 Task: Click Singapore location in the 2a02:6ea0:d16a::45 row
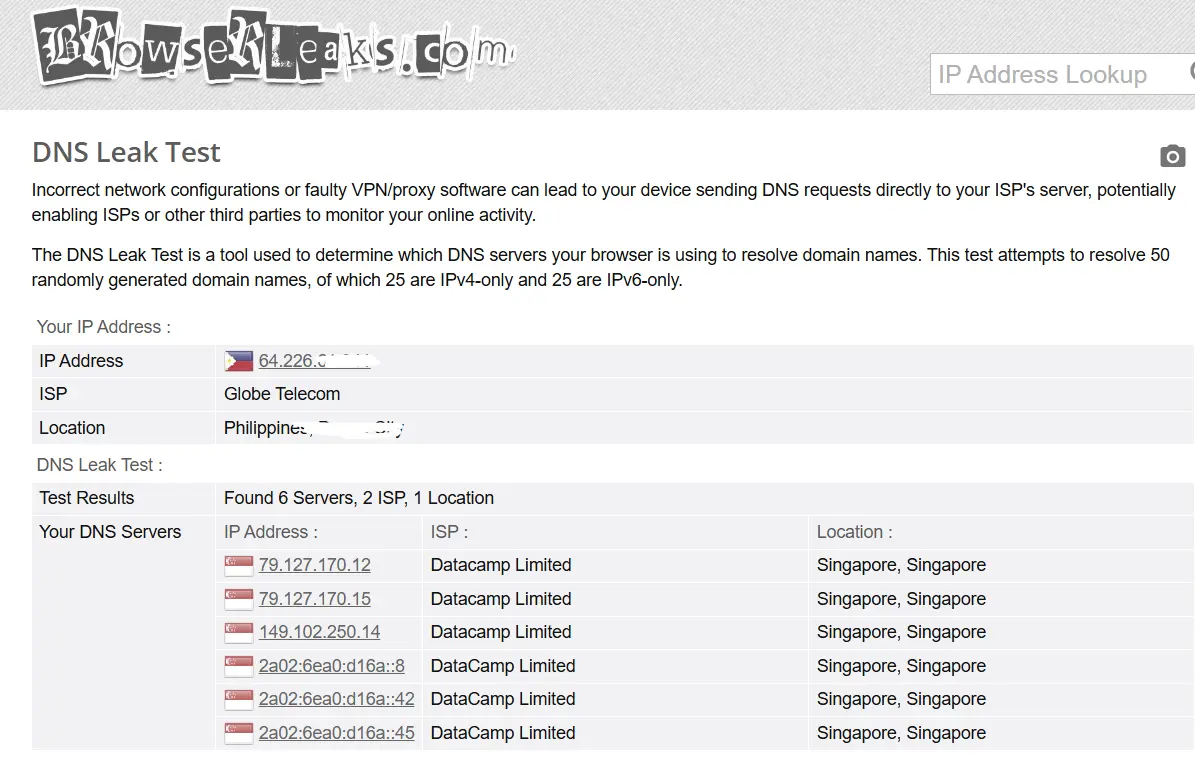click(902, 732)
